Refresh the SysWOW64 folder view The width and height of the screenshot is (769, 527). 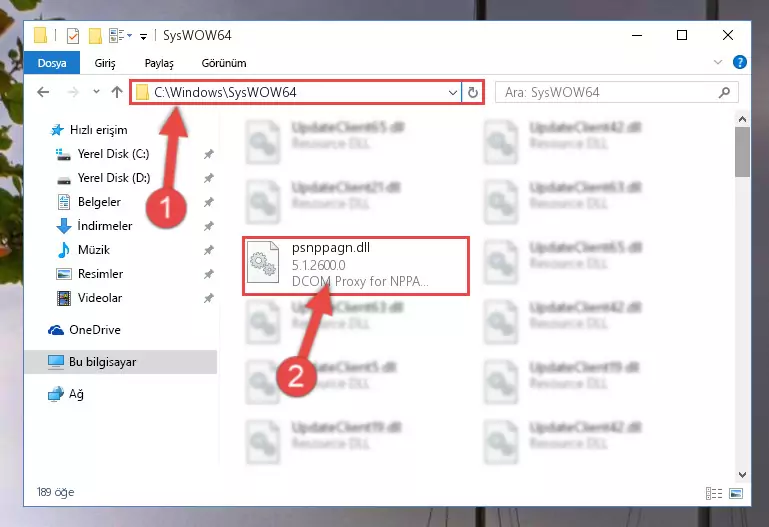coord(472,92)
